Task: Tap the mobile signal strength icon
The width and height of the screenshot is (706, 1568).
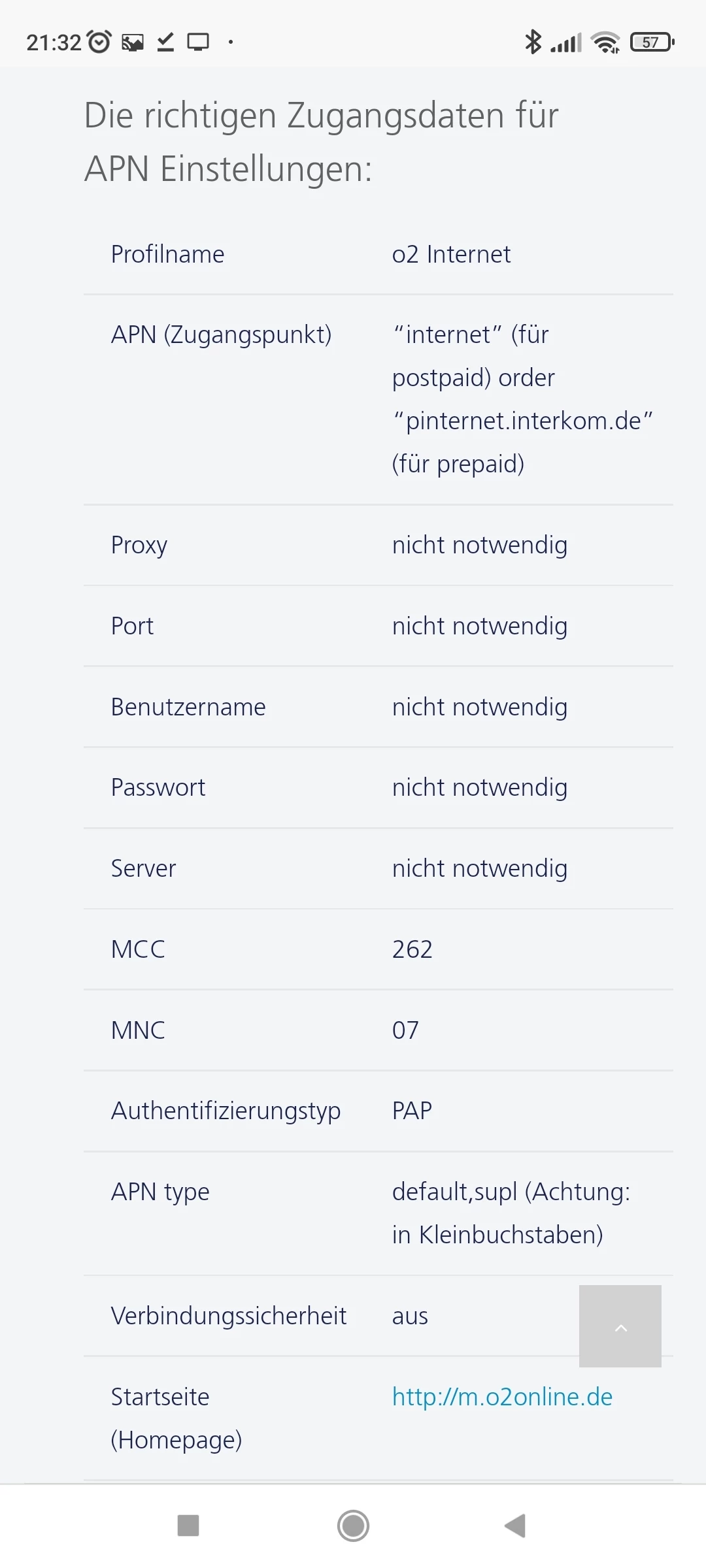Action: (566, 42)
